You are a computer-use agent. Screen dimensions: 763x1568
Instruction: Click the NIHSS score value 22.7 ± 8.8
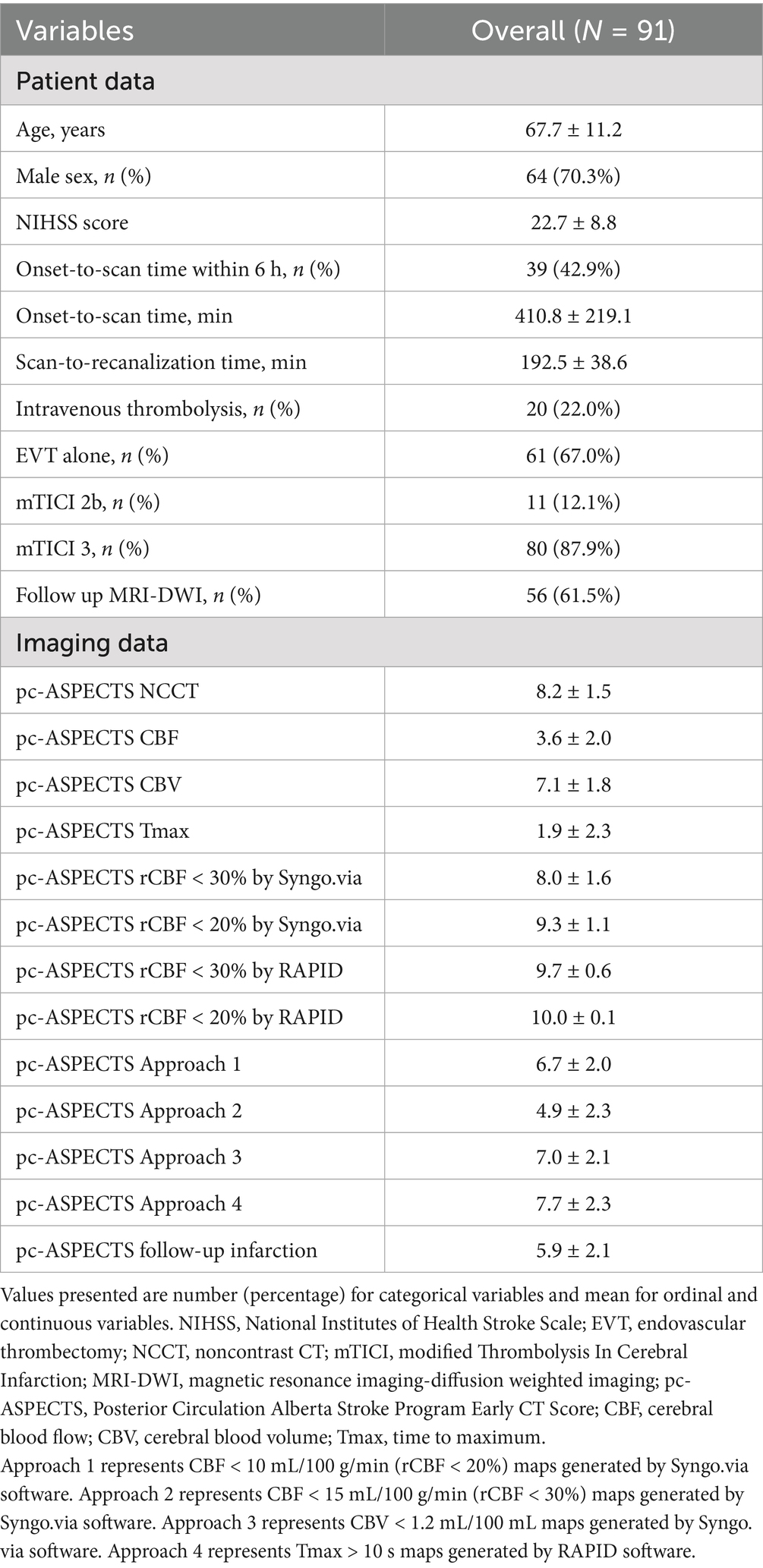coord(573,222)
